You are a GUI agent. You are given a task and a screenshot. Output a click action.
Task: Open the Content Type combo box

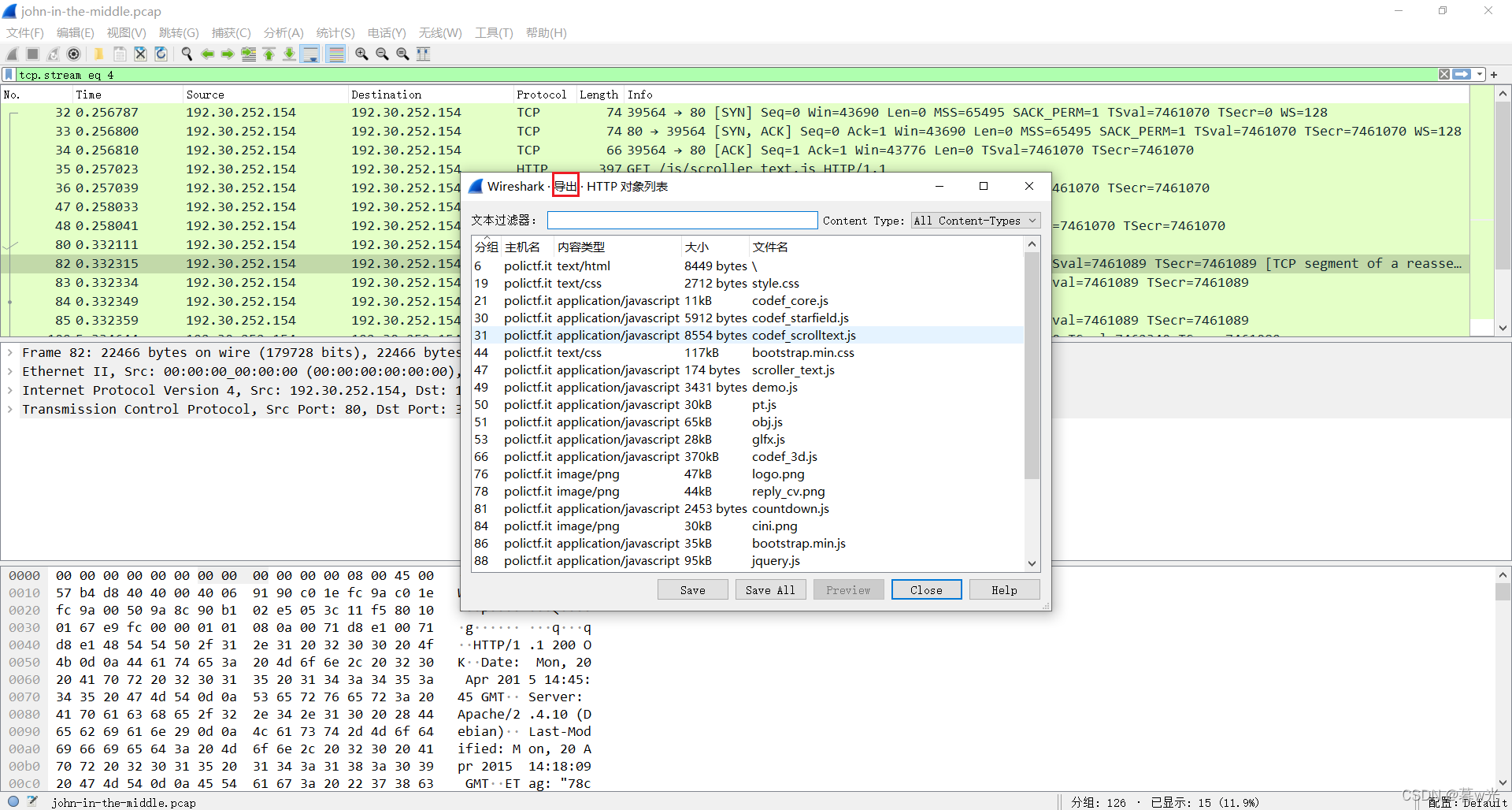pos(976,221)
